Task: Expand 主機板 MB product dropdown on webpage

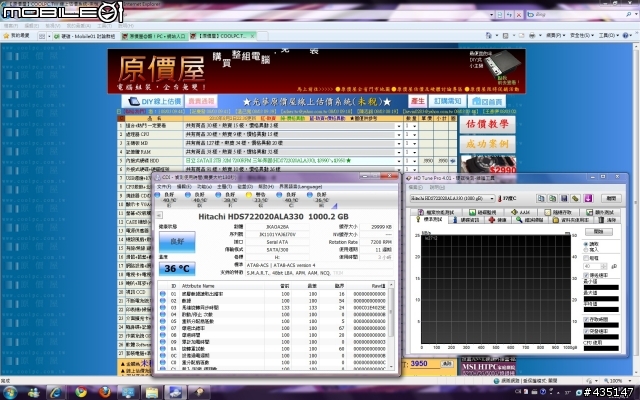Action: (399, 143)
